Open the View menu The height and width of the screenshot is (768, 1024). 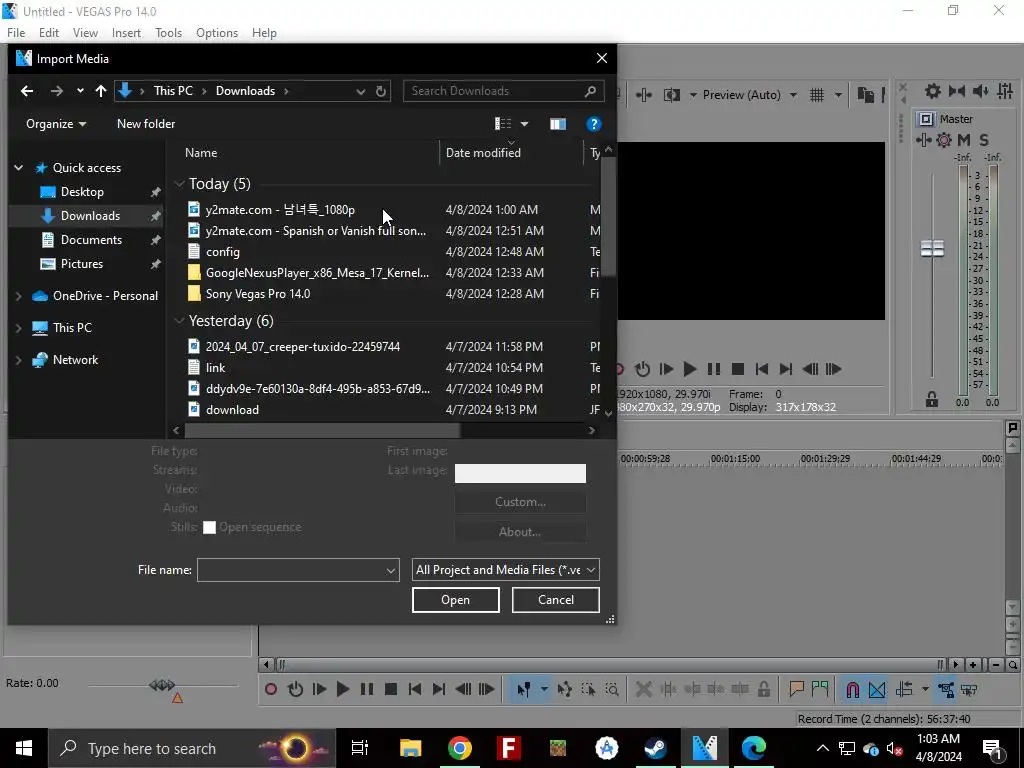(x=85, y=33)
